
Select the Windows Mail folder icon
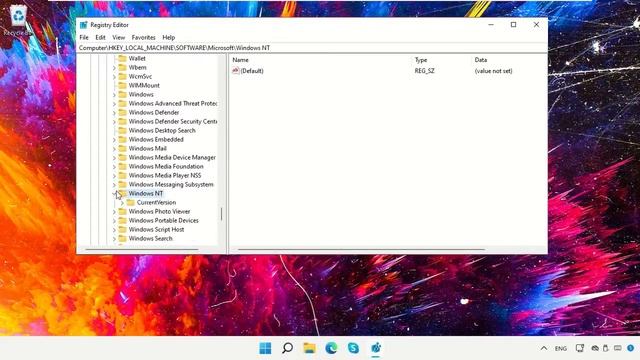click(x=122, y=148)
